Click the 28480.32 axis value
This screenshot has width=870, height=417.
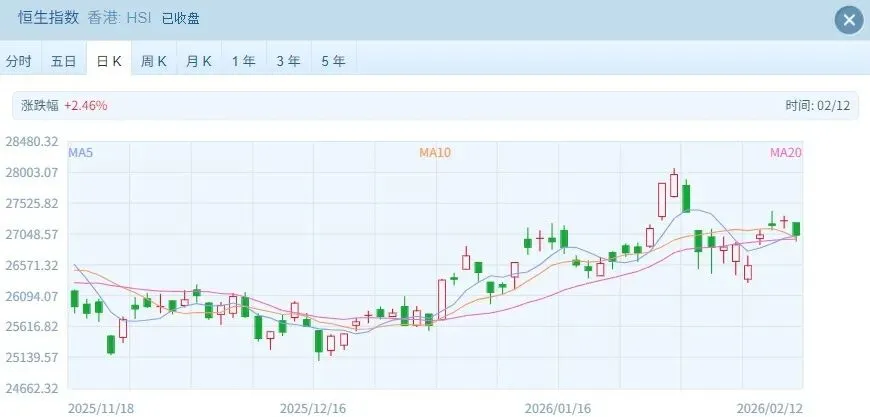tap(32, 141)
